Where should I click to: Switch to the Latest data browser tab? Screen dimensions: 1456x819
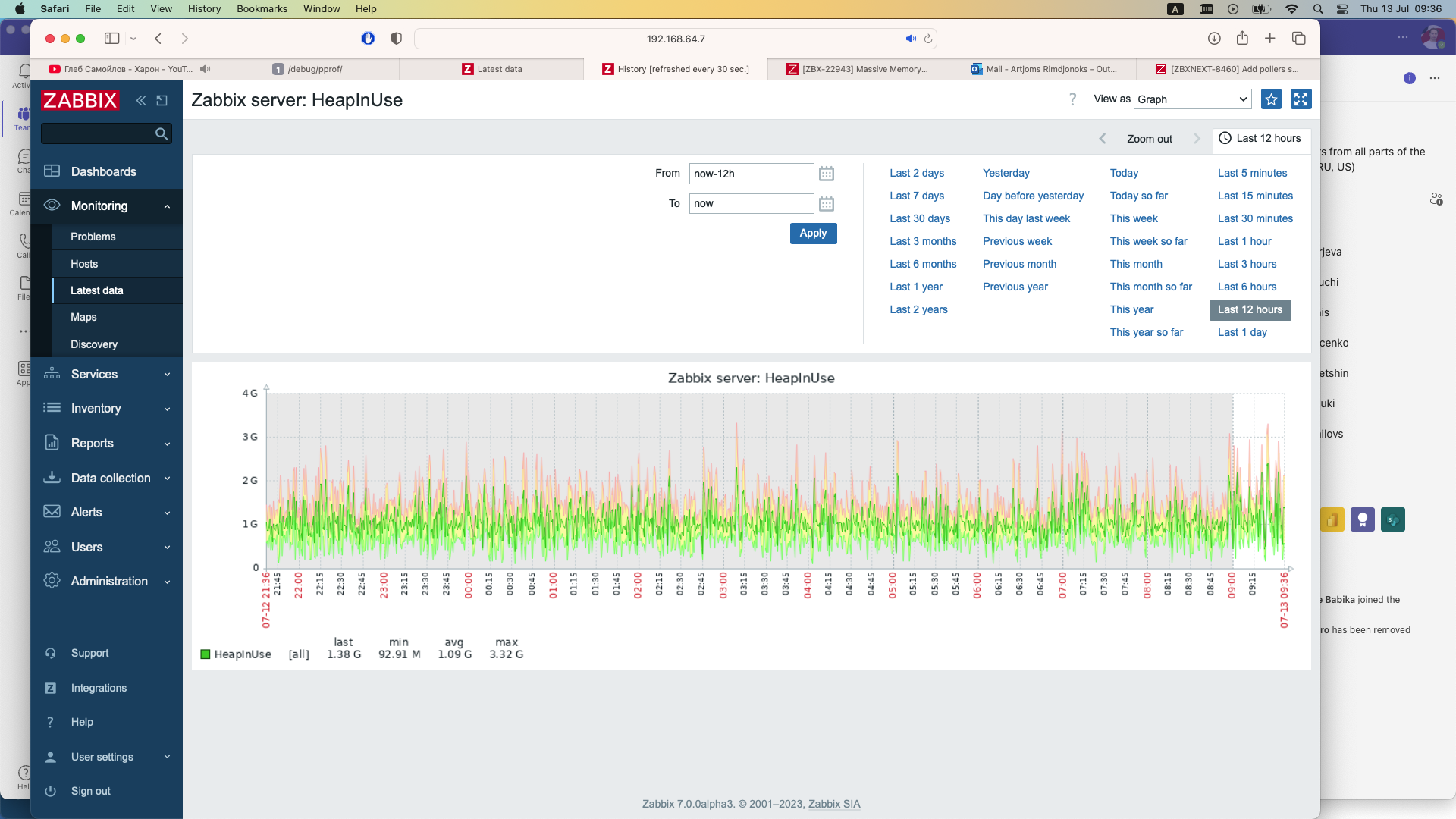pos(491,69)
